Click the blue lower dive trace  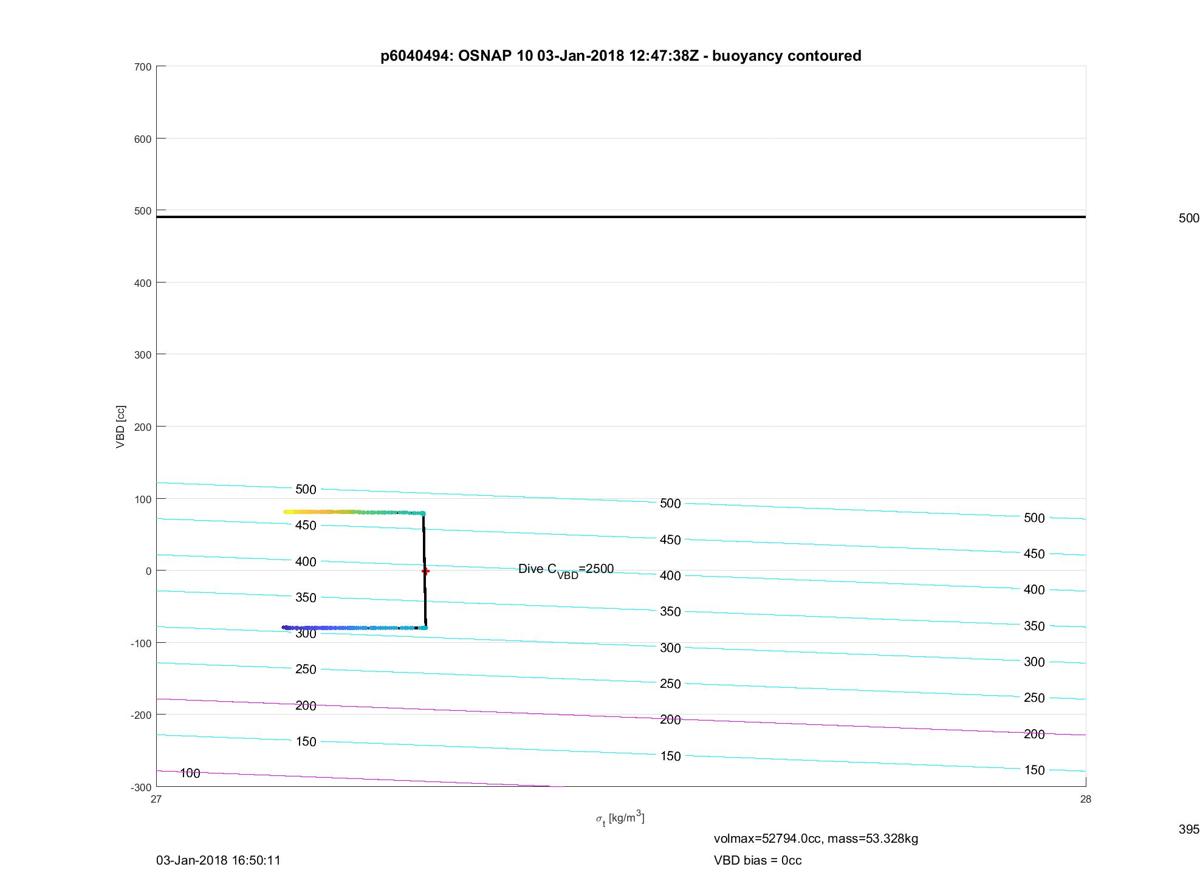coord(354,628)
